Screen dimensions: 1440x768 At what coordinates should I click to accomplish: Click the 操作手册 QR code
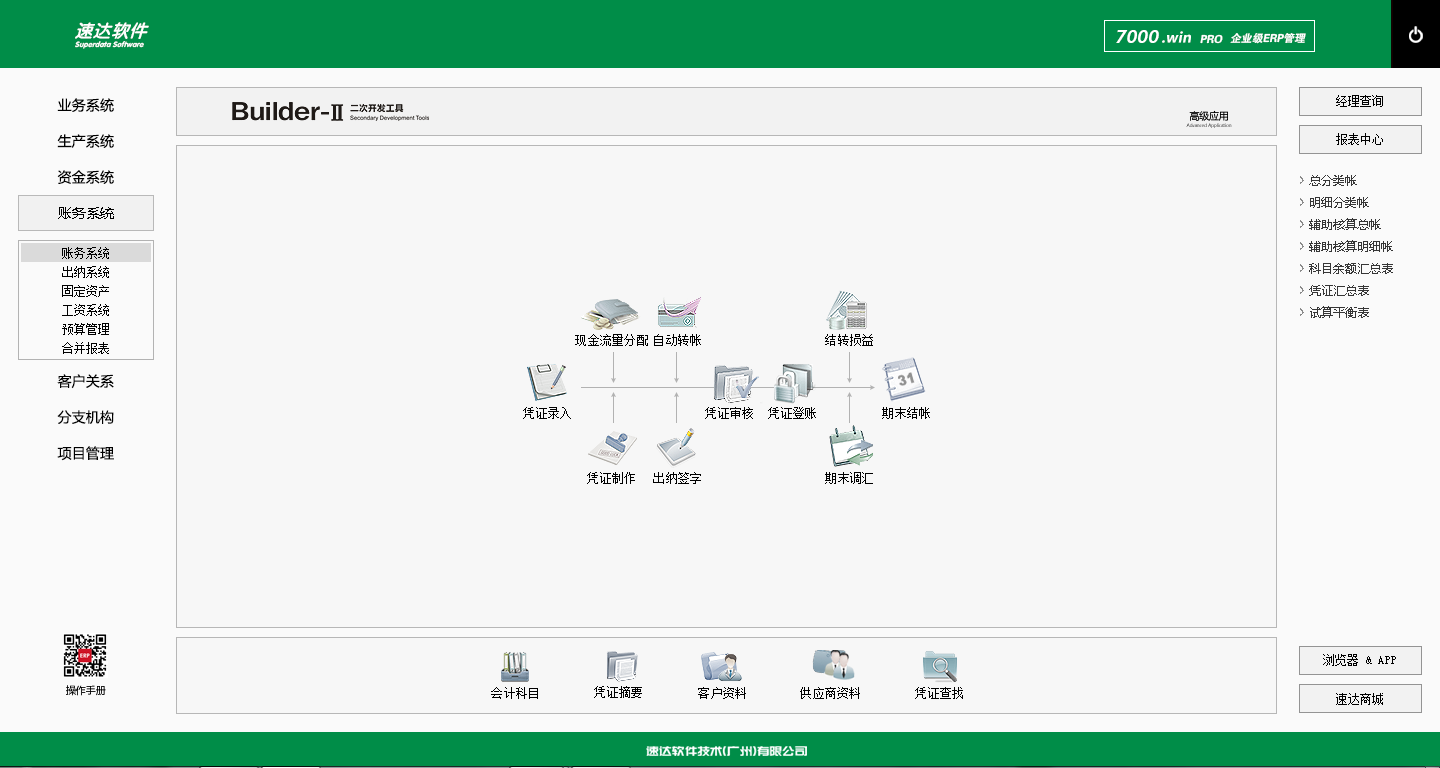85,656
